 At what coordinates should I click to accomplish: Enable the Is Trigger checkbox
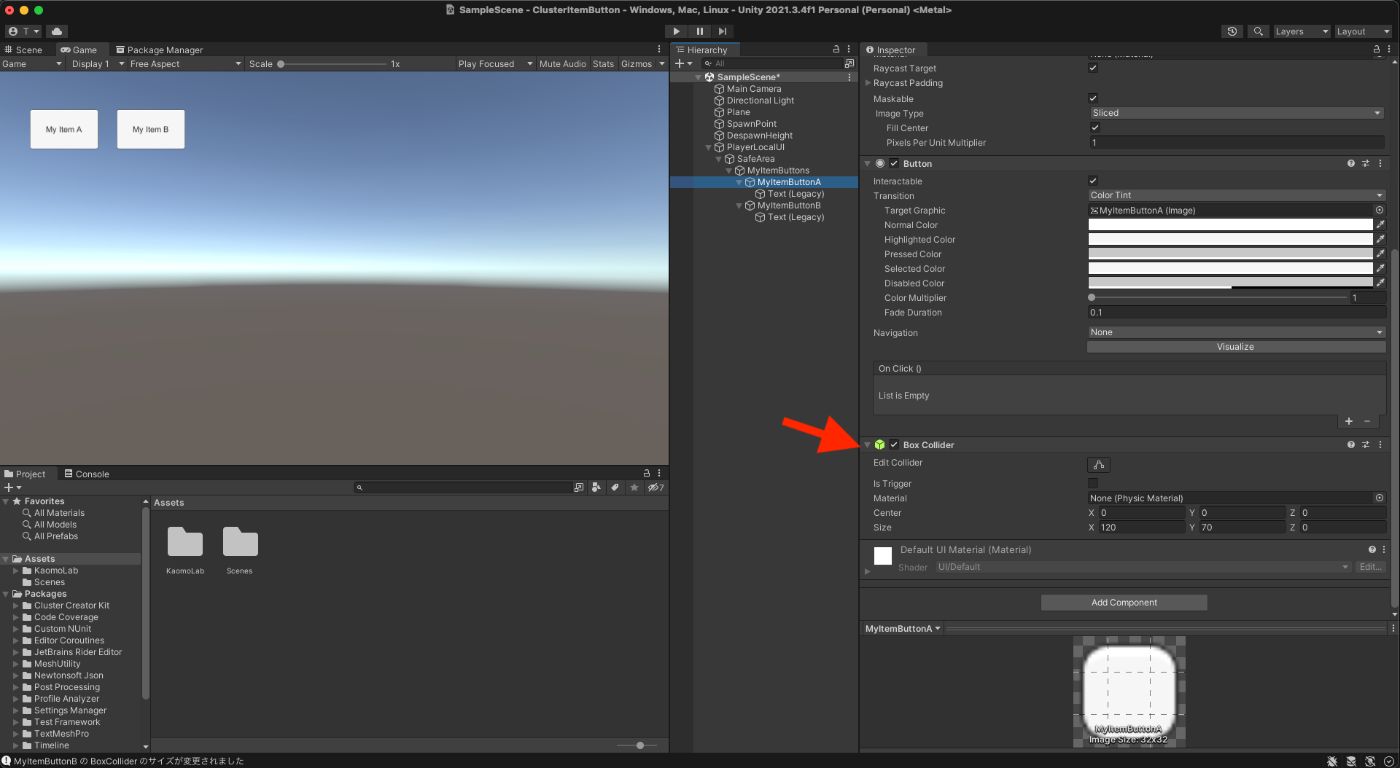[1093, 483]
